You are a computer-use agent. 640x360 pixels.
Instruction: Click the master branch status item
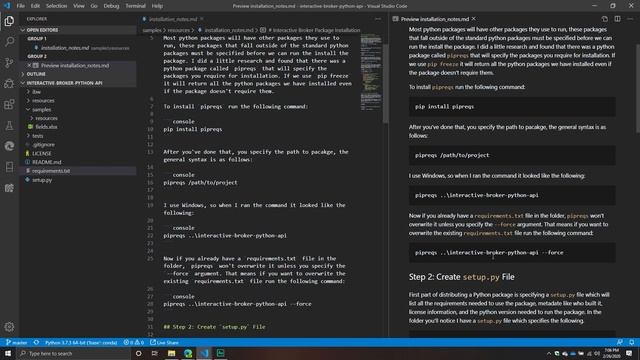click(16, 342)
